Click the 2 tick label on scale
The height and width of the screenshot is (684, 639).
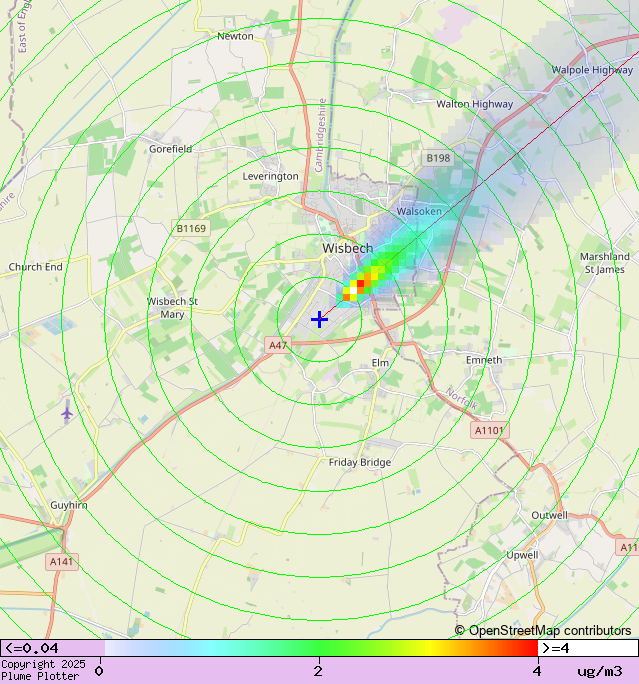[x=318, y=671]
